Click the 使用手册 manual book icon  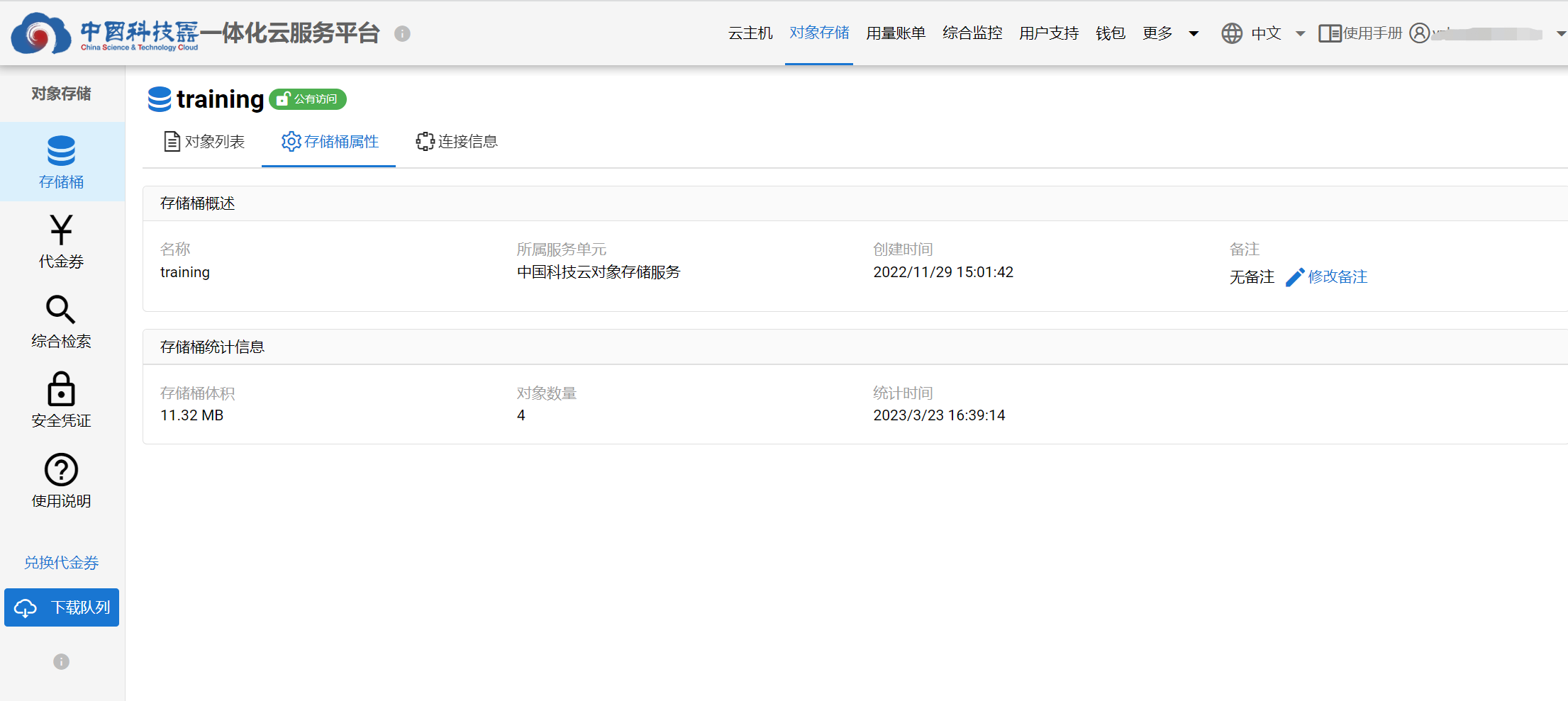click(1330, 33)
